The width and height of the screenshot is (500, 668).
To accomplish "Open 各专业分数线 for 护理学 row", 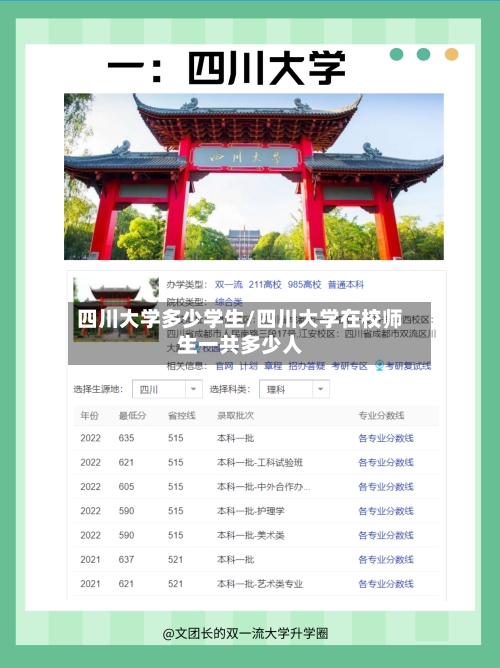I will tap(386, 511).
